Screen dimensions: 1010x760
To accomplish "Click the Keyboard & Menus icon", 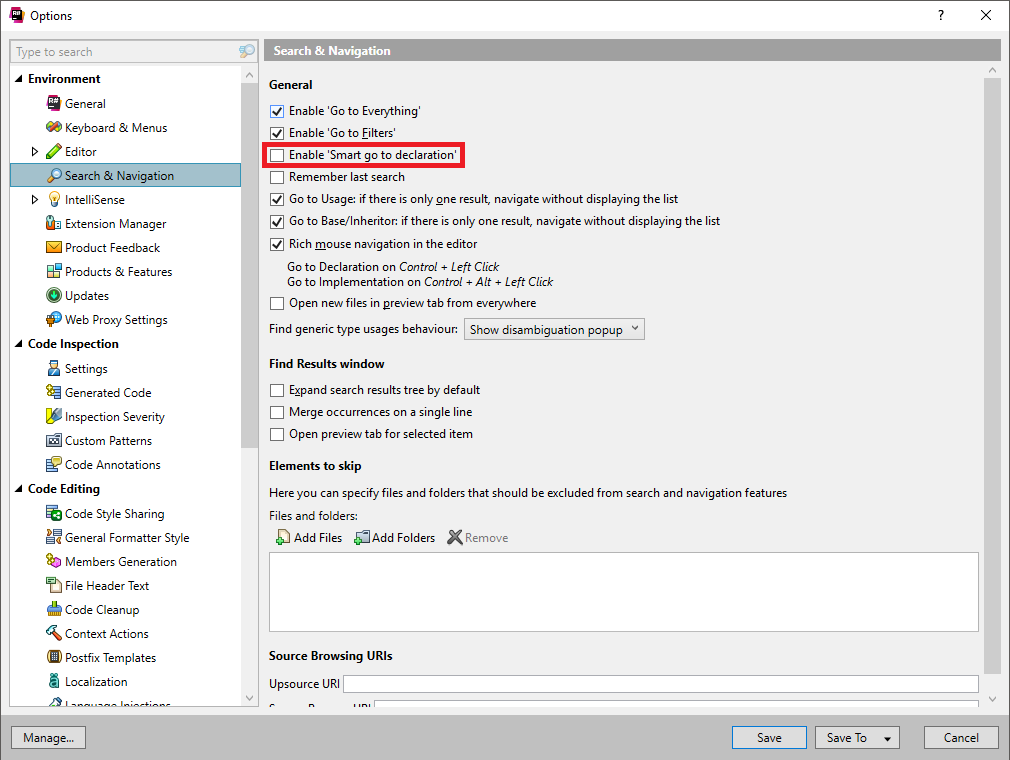I will point(54,127).
